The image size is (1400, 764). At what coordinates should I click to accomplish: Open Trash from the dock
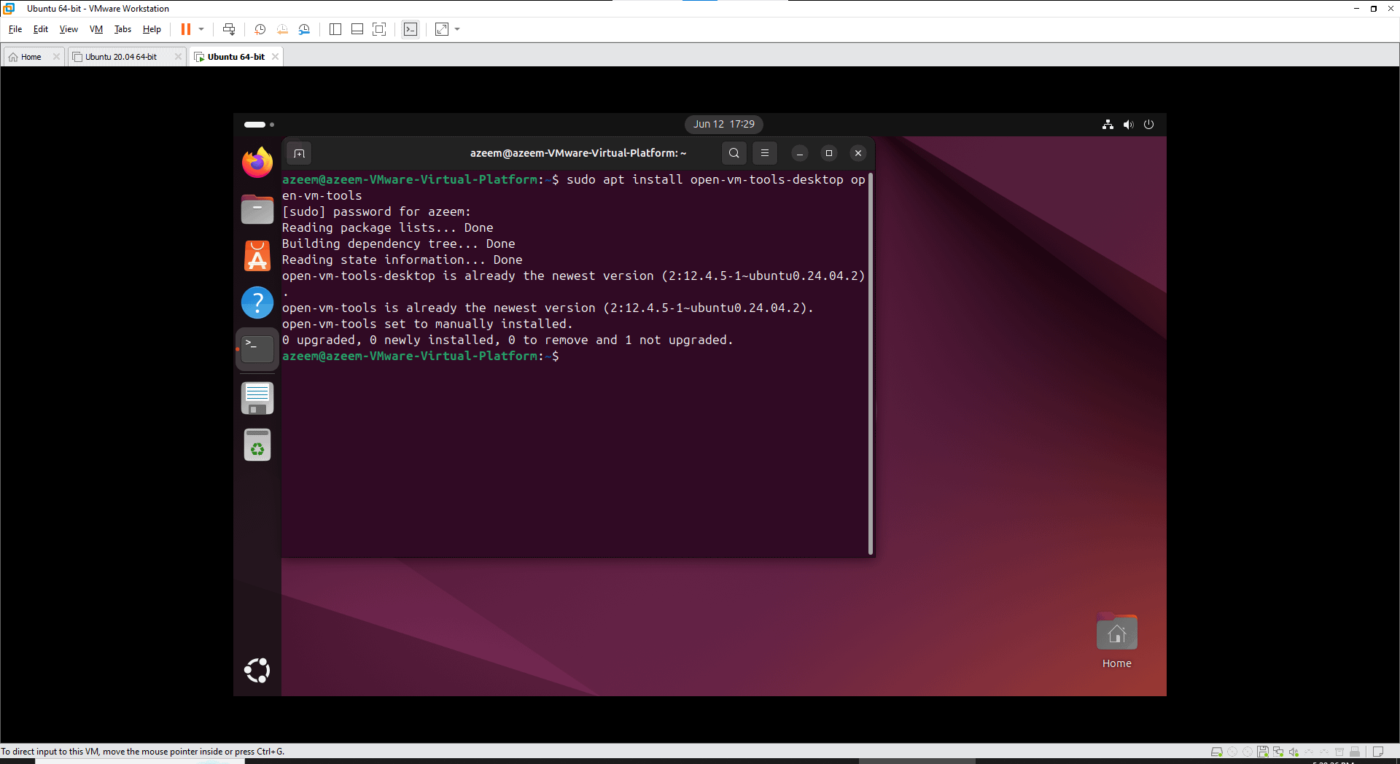click(257, 444)
